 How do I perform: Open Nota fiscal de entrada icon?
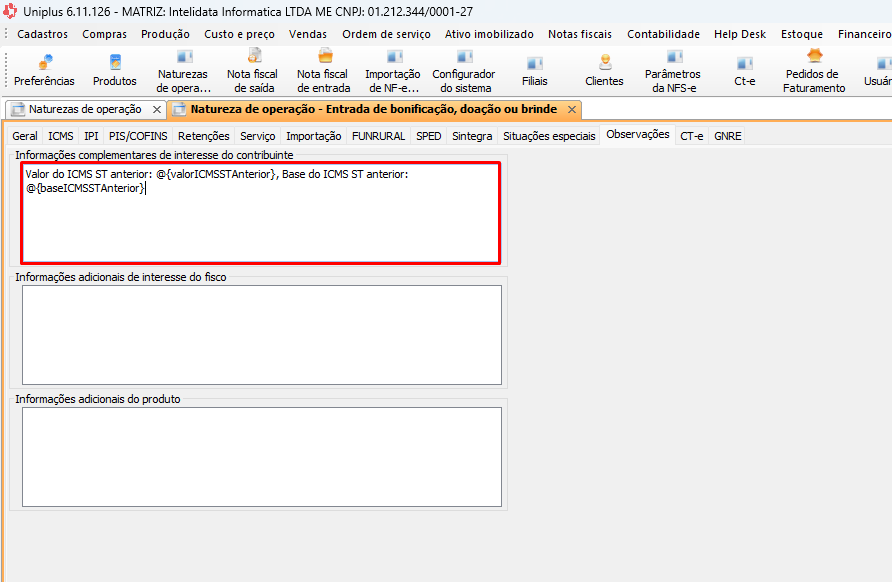(x=324, y=72)
